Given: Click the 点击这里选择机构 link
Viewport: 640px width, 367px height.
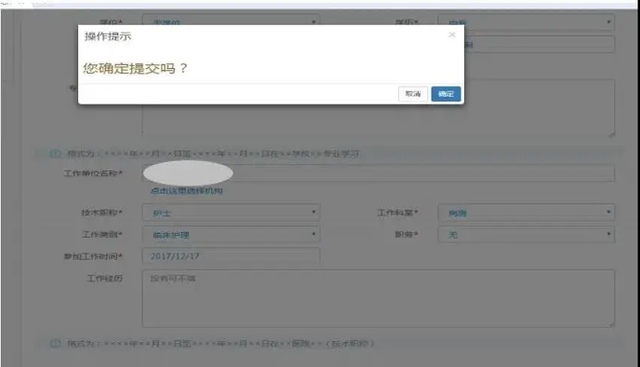Looking at the screenshot, I should [187, 191].
